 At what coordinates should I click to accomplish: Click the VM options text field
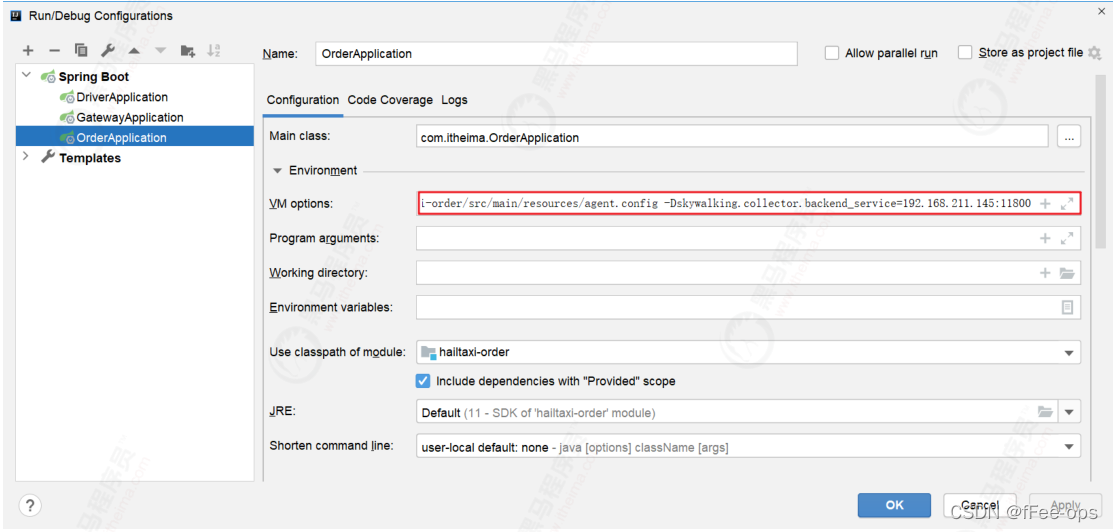click(748, 205)
